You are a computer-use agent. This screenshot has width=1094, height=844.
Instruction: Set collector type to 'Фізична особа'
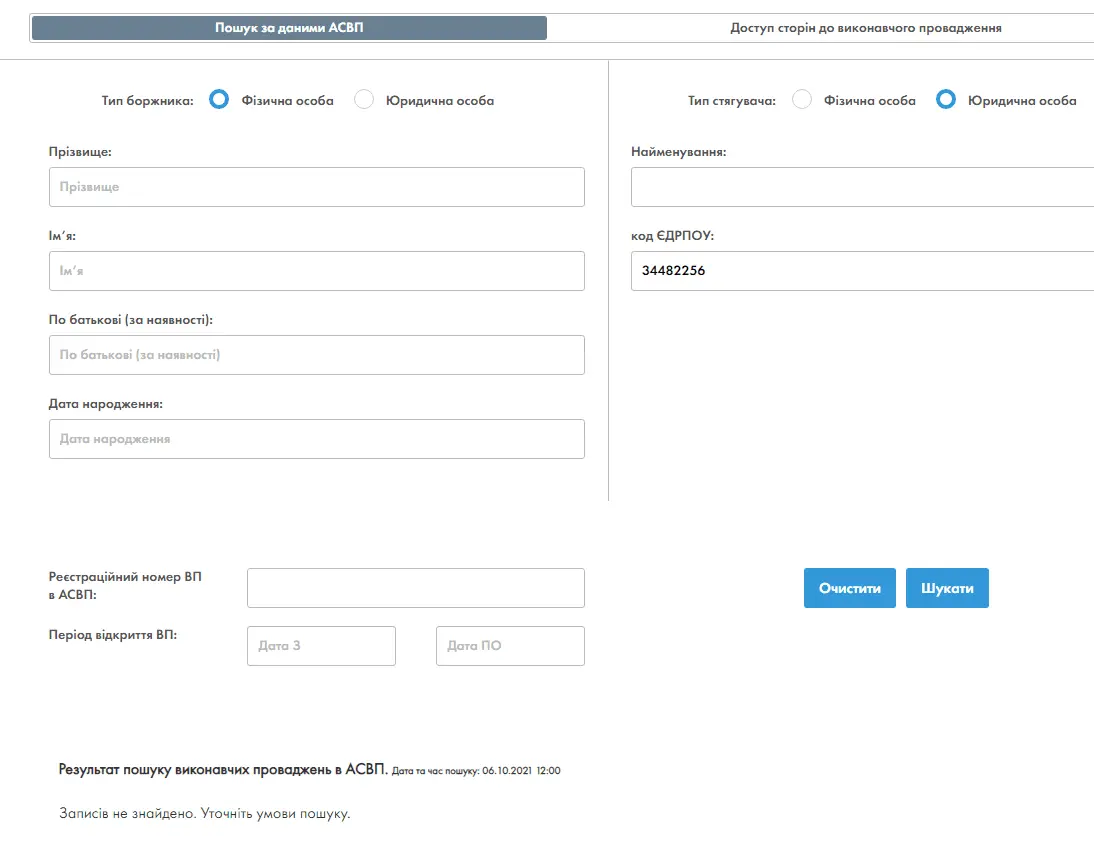coord(801,100)
